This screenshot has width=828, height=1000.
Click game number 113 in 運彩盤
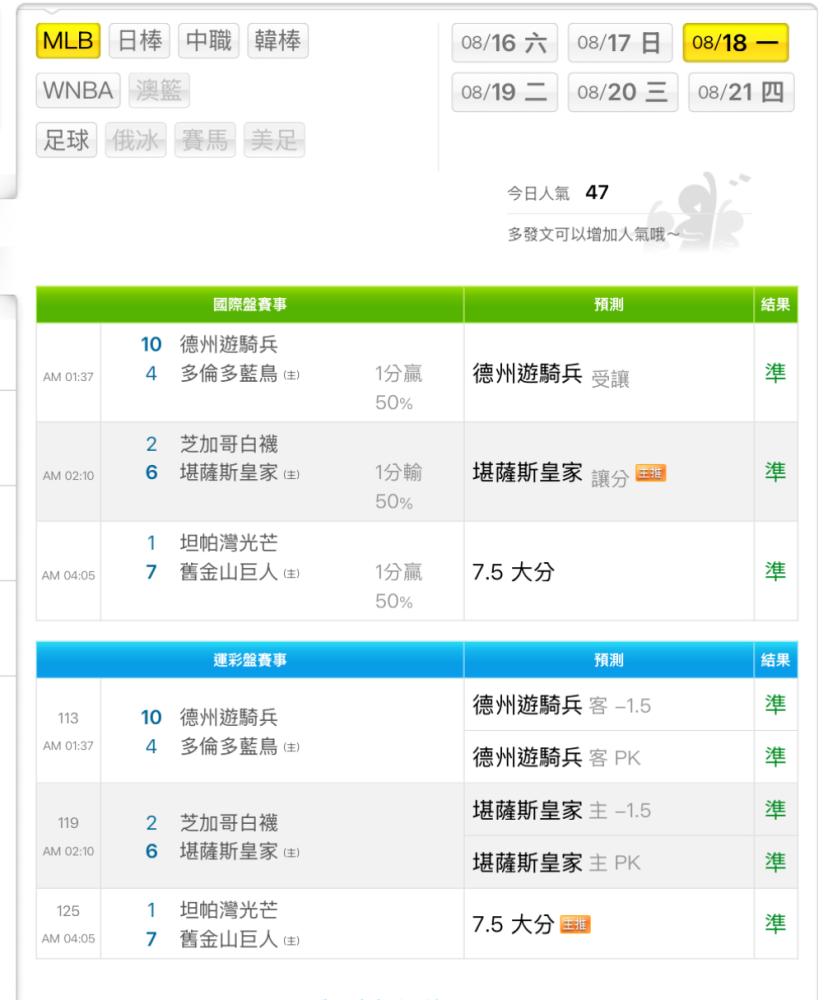68,718
